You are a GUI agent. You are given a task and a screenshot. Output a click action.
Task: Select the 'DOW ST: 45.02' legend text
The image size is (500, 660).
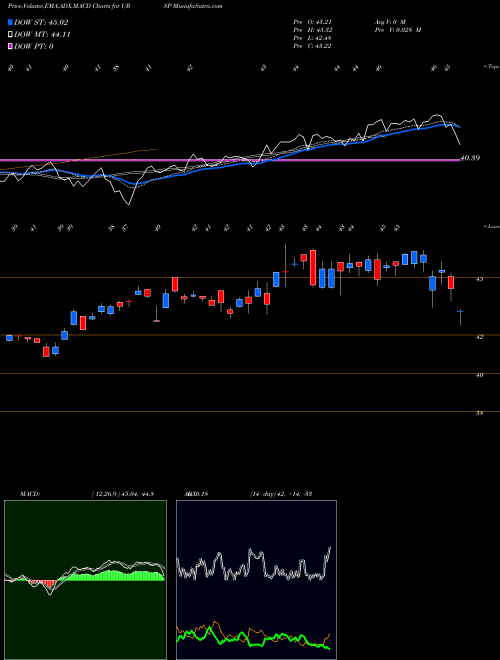pyautogui.click(x=41, y=22)
